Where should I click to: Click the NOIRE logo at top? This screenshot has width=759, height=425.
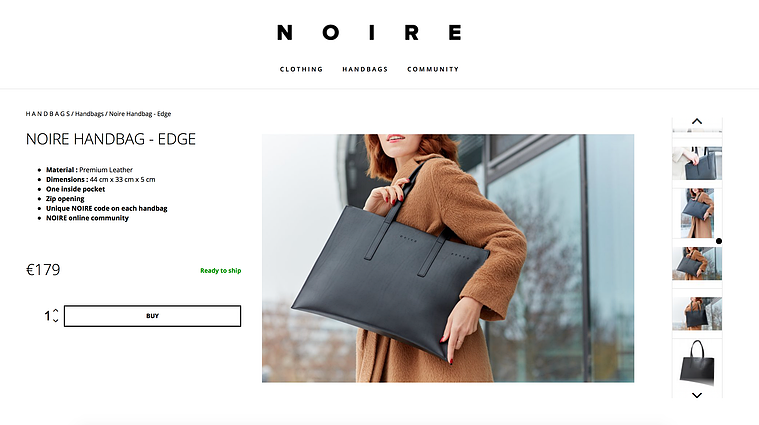tap(369, 32)
